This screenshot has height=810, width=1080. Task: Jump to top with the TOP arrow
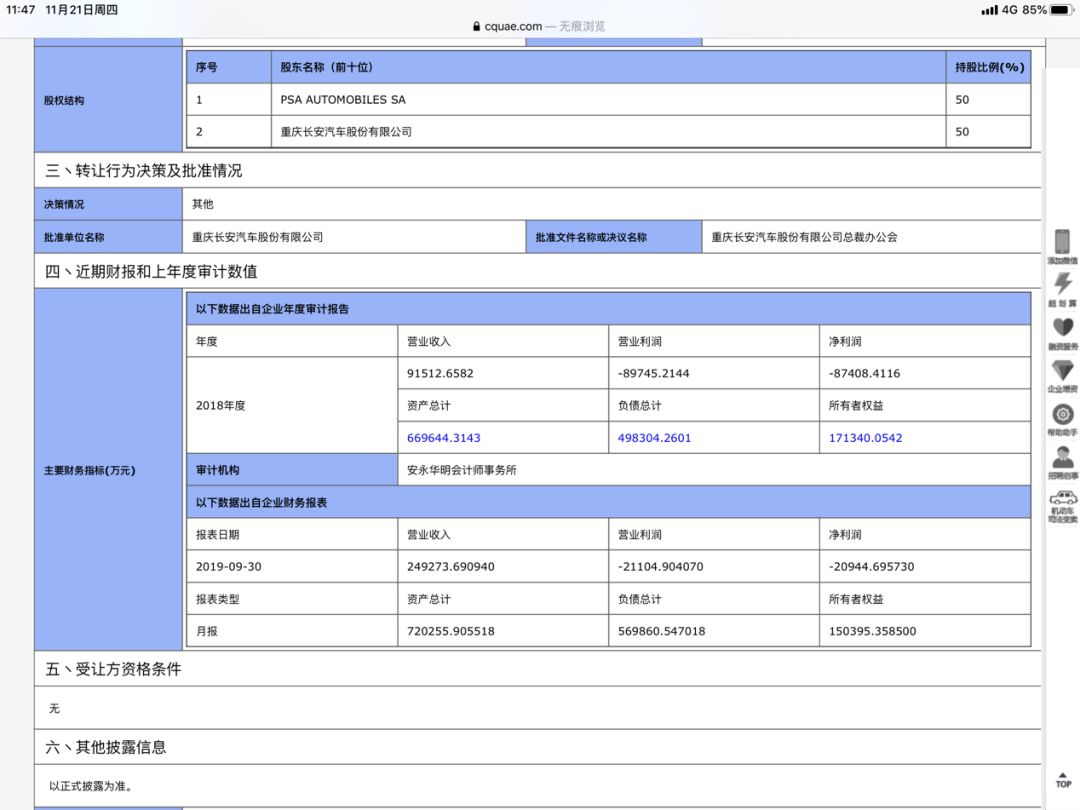coord(1063,780)
